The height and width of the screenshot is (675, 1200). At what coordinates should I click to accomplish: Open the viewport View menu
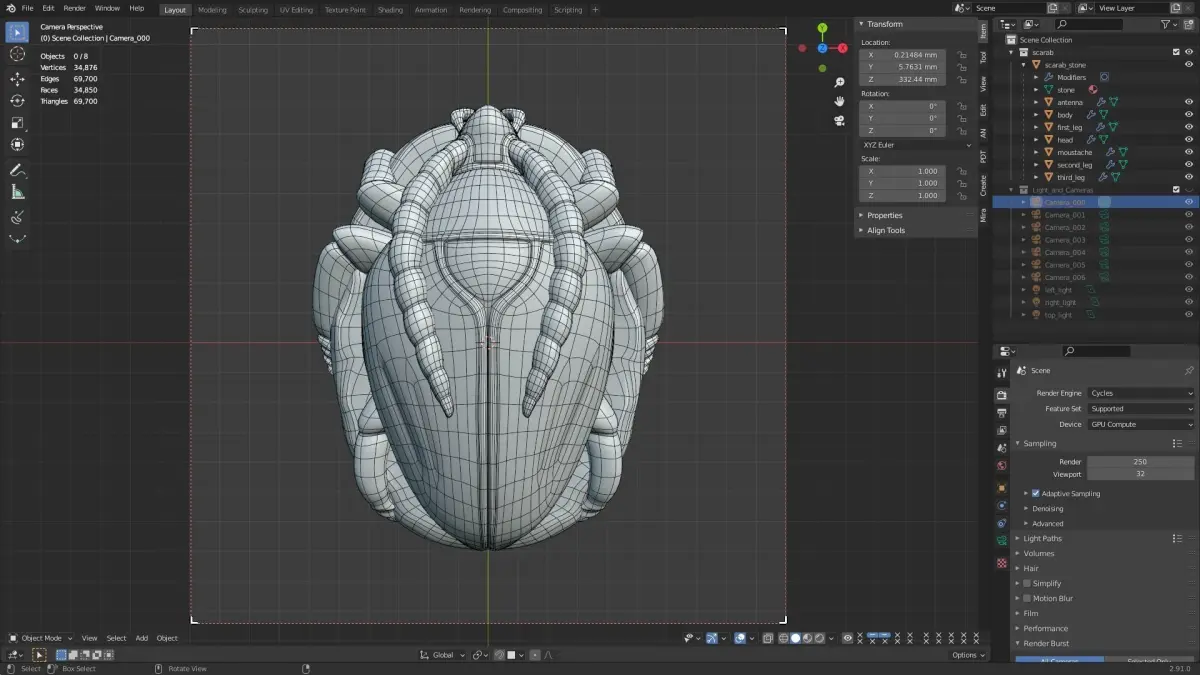89,638
